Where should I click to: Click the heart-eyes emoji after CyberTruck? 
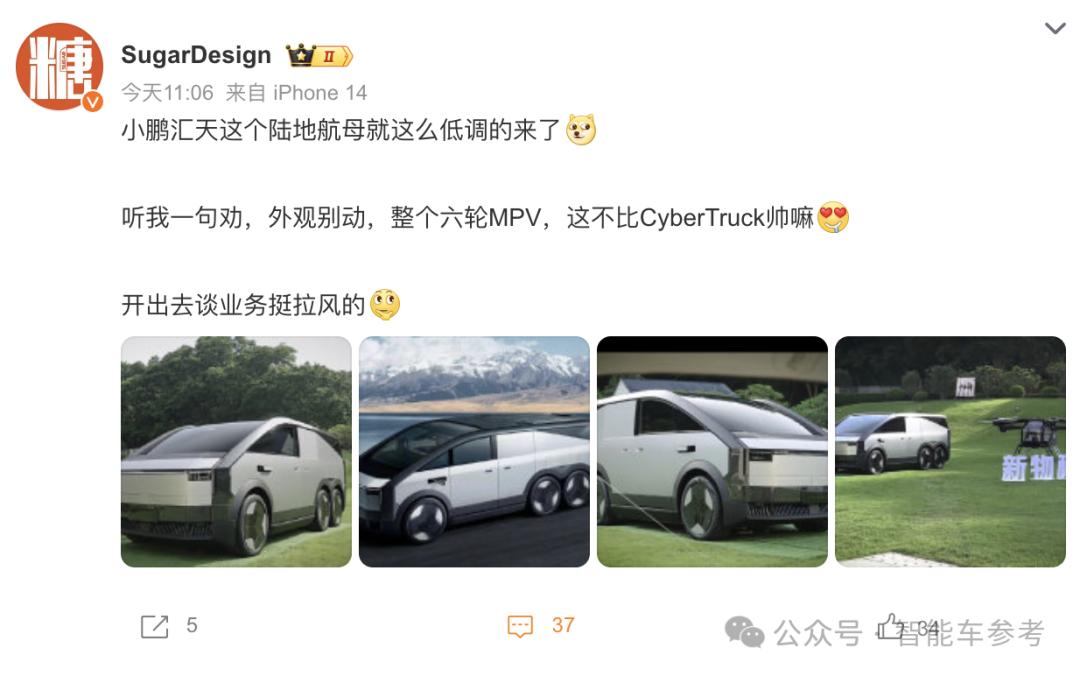coord(833,218)
